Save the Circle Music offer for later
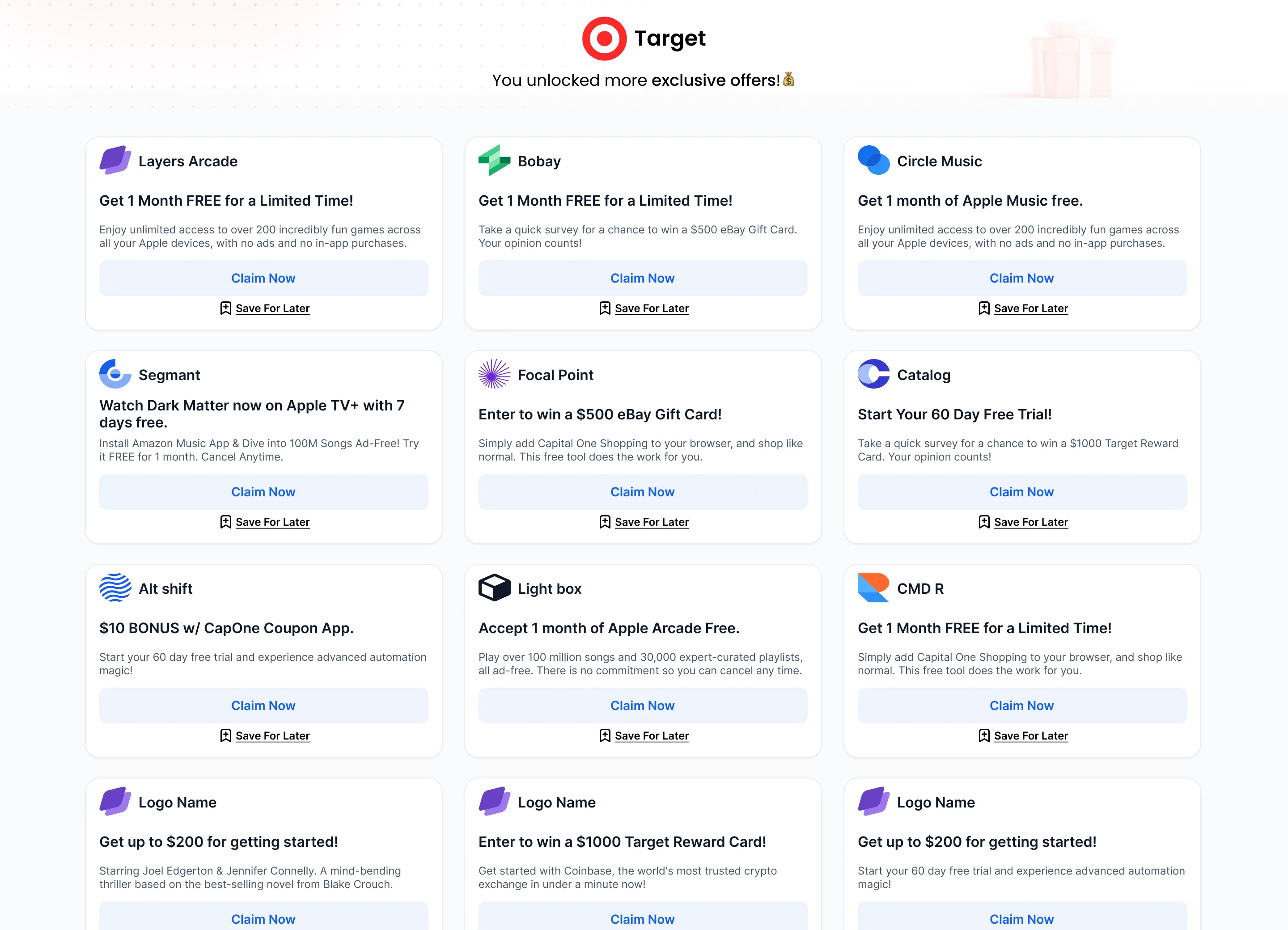This screenshot has width=1288, height=930. [1023, 309]
